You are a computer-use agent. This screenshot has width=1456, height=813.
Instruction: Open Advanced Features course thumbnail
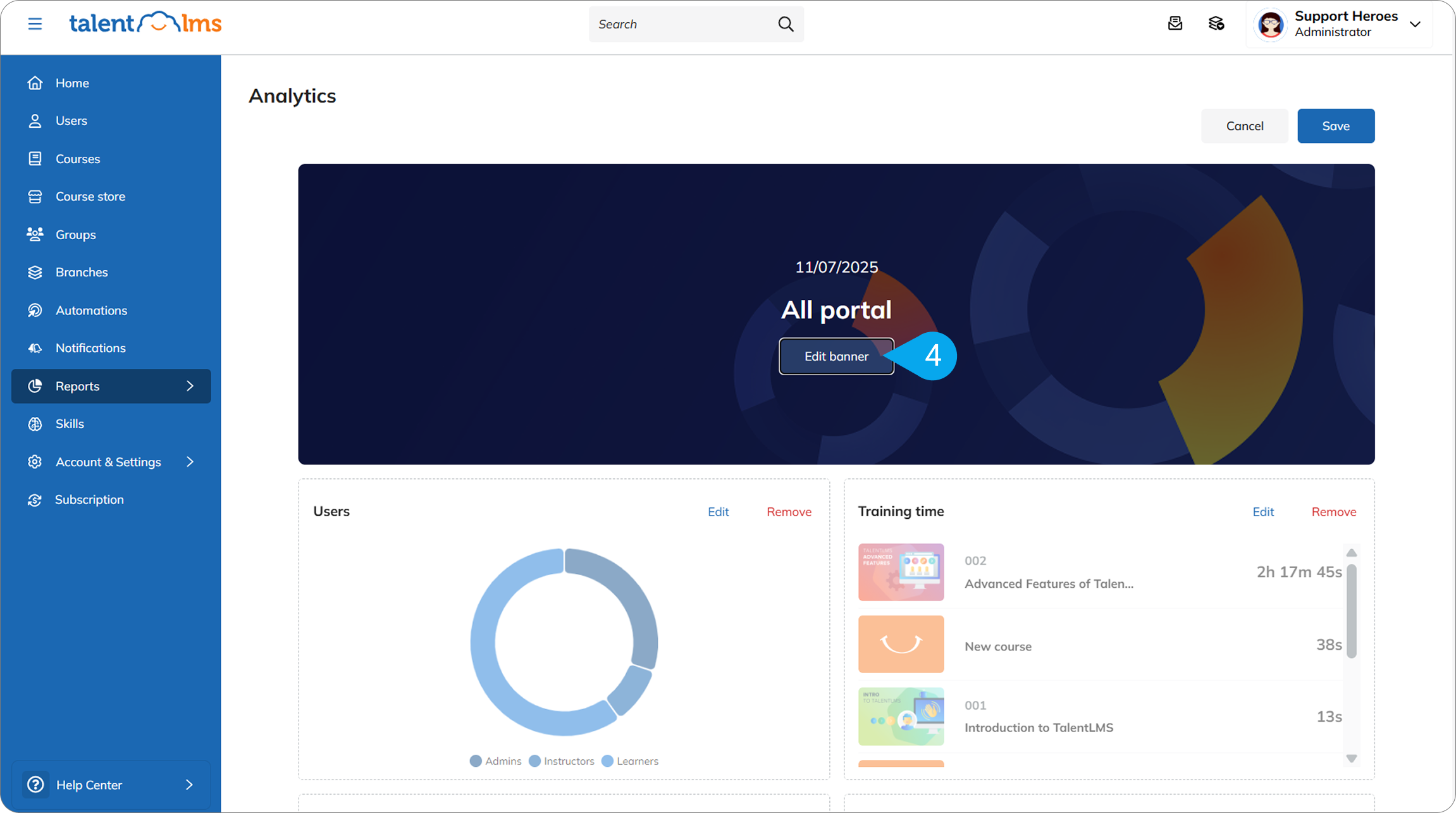point(901,572)
